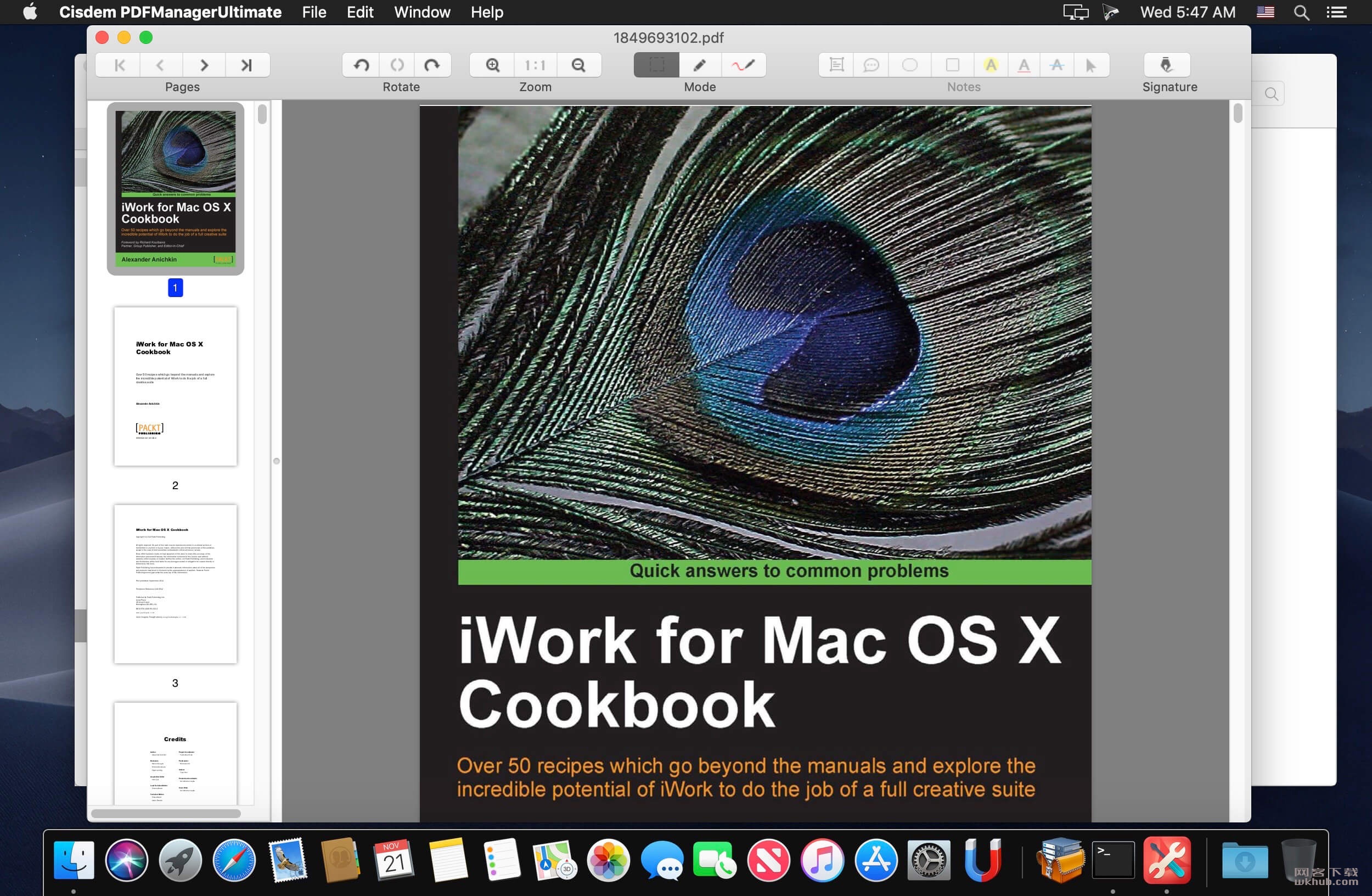Rotate the page clockwise
The width and height of the screenshot is (1372, 896).
click(x=432, y=65)
